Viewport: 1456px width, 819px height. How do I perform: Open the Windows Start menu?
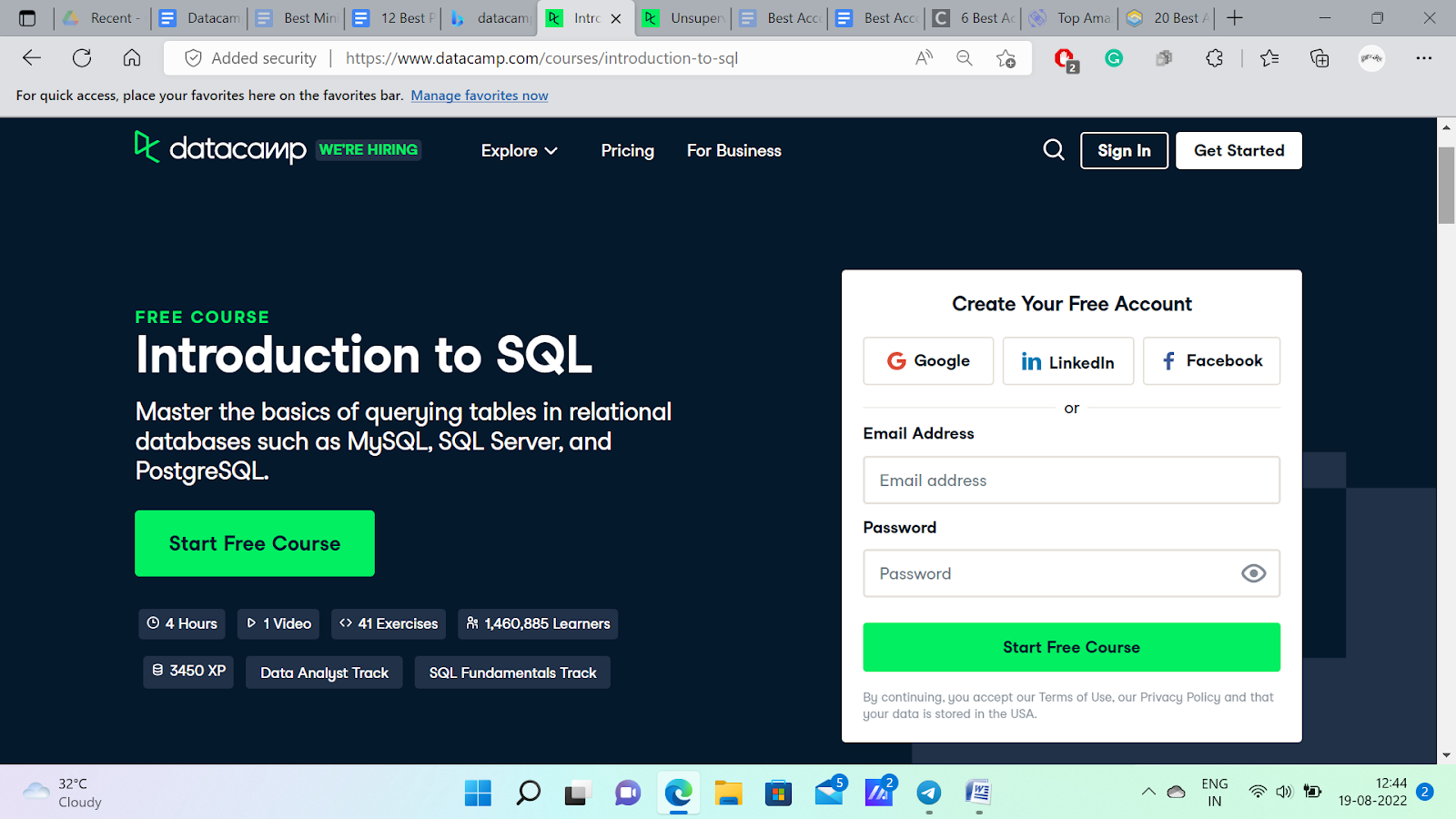(x=478, y=793)
